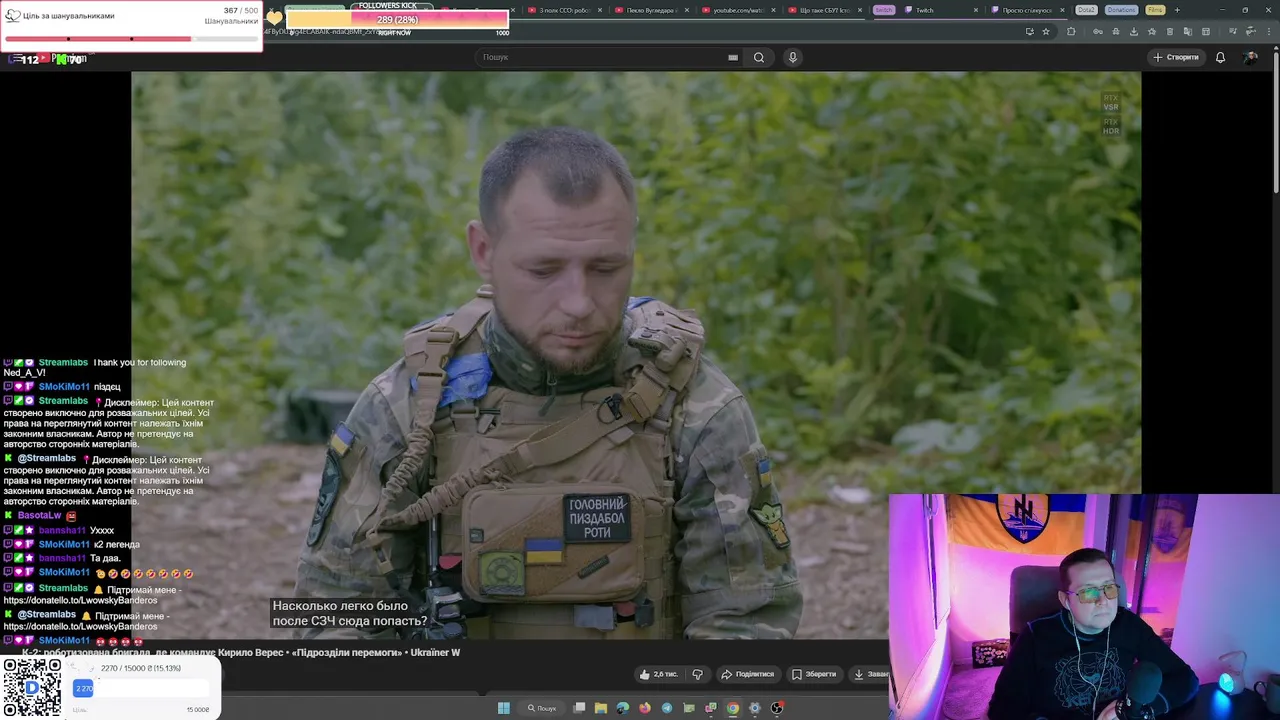The height and width of the screenshot is (720, 1280).
Task: Switch to the Twitch tab
Action: coord(940,10)
